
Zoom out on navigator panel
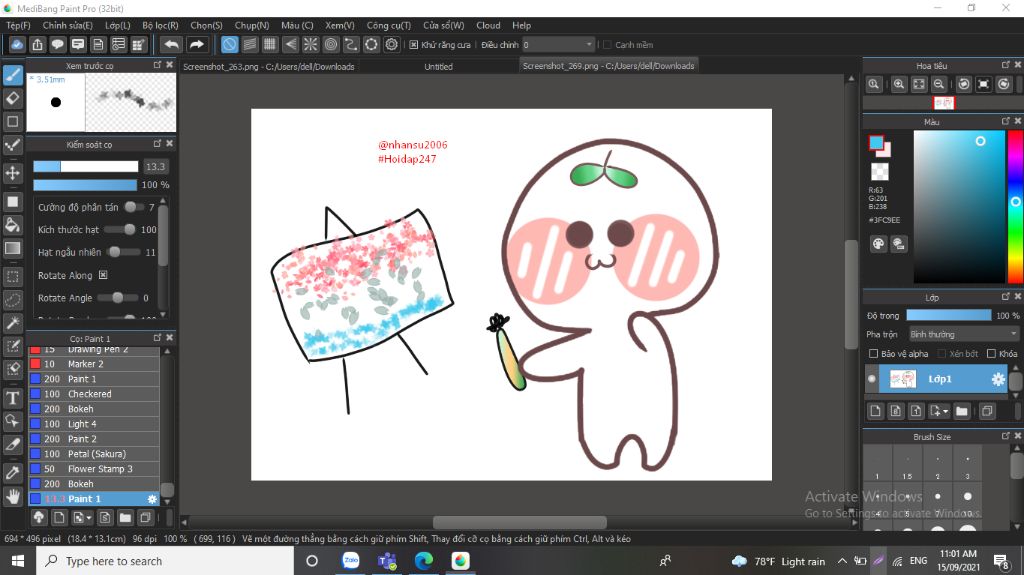click(938, 84)
